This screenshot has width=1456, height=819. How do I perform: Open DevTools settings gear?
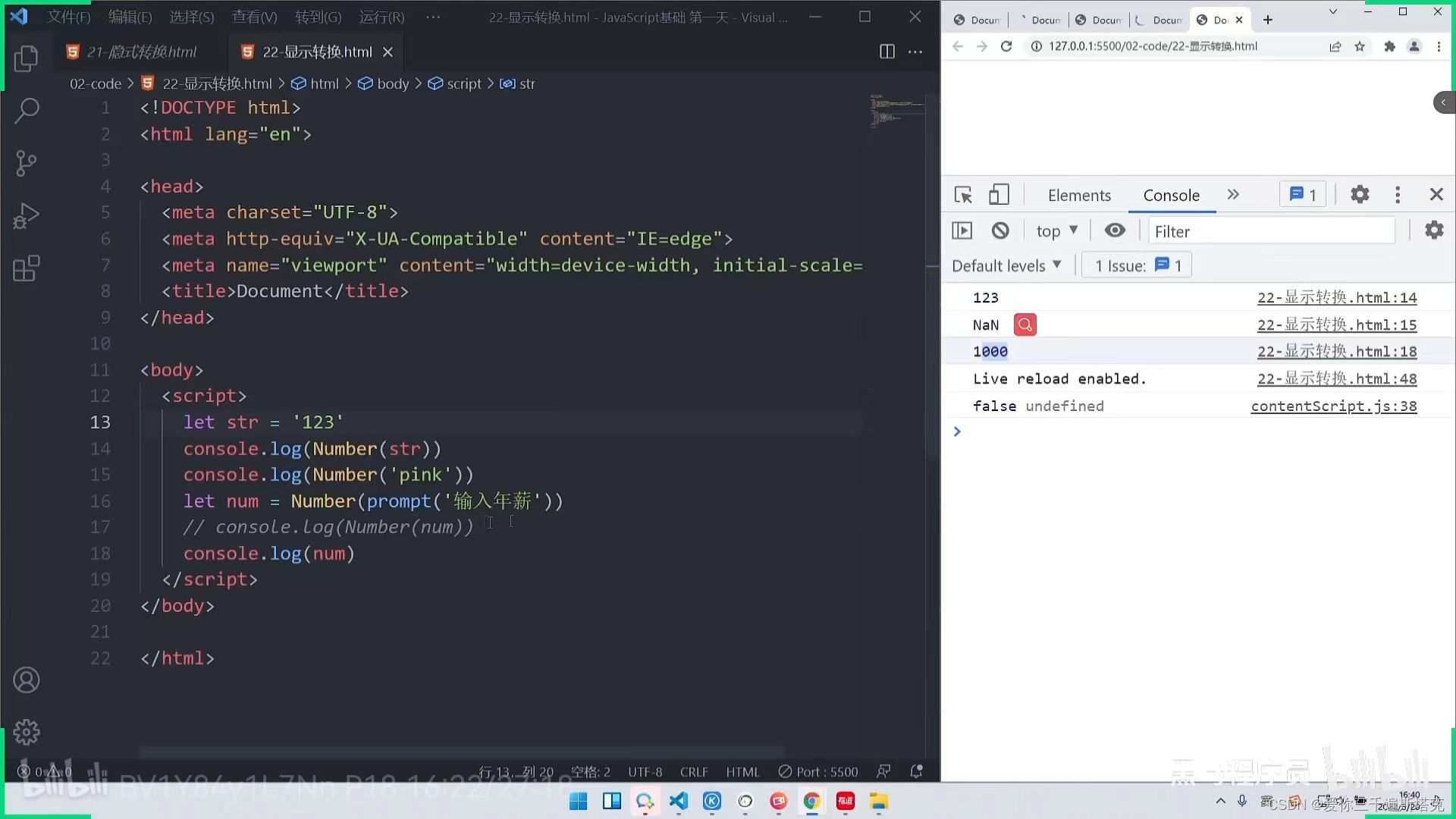point(1359,194)
